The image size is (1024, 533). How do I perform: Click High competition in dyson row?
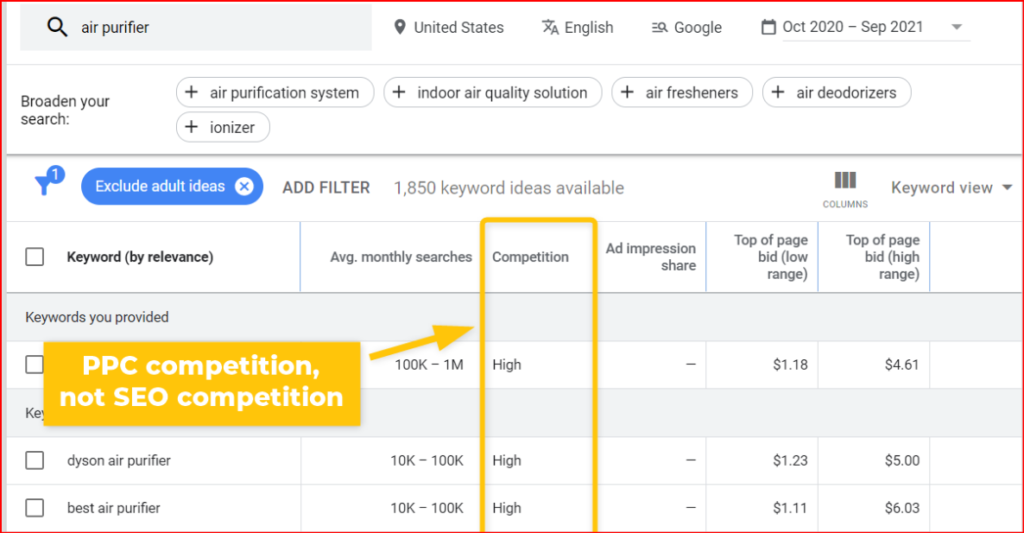(x=507, y=460)
